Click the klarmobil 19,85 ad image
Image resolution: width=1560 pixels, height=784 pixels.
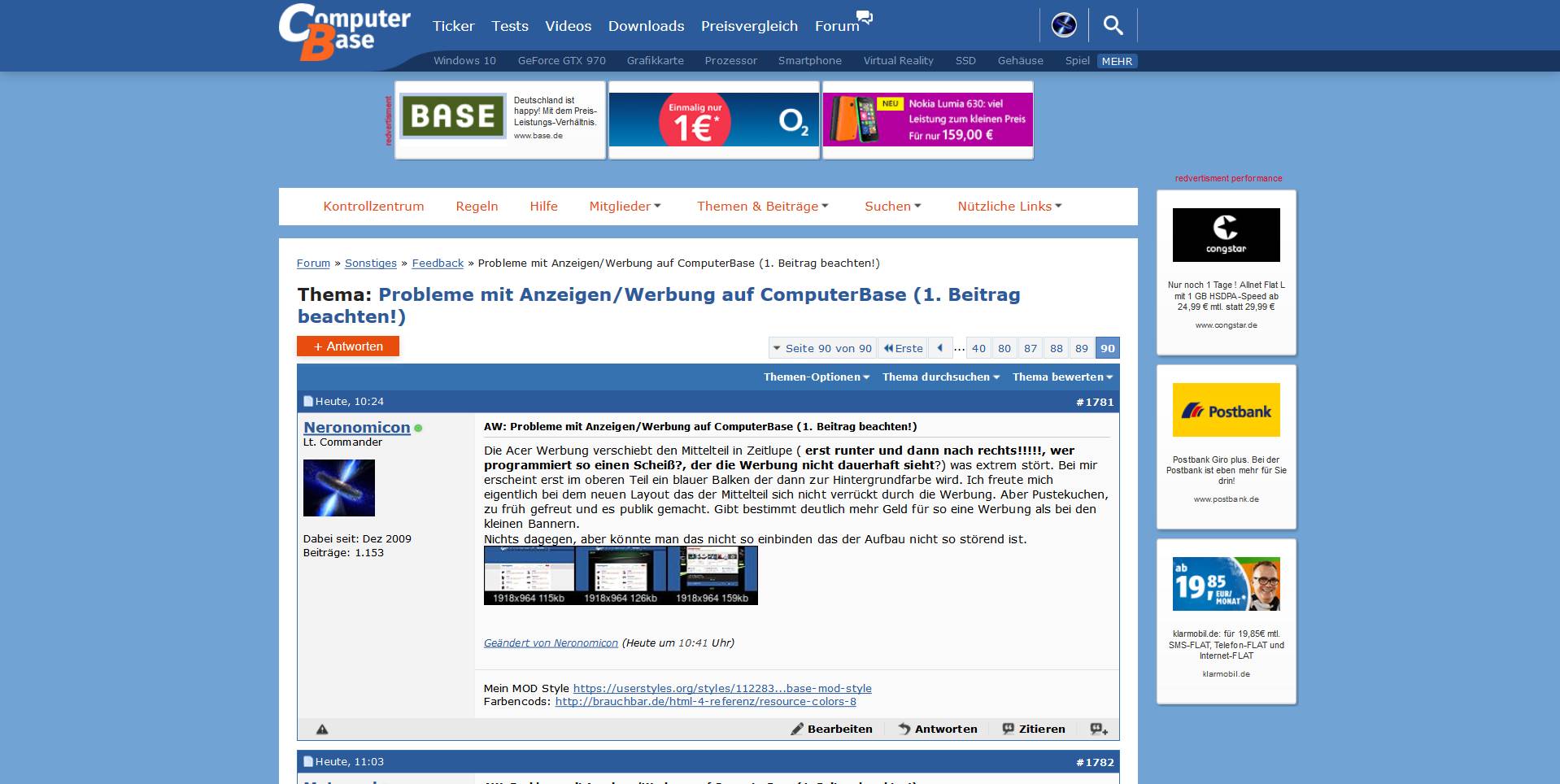[1227, 584]
